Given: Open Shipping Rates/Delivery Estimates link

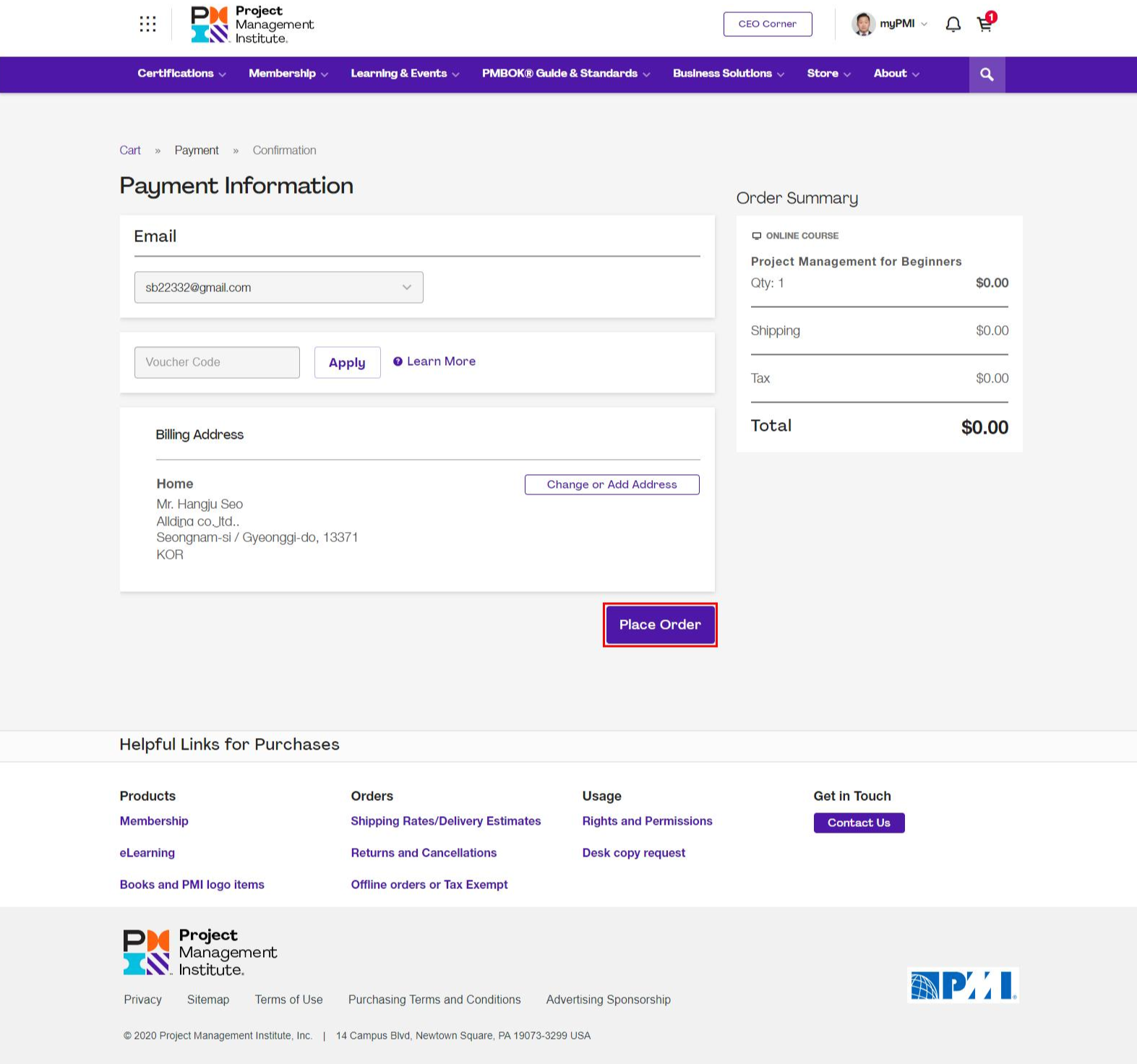Looking at the screenshot, I should 446,821.
